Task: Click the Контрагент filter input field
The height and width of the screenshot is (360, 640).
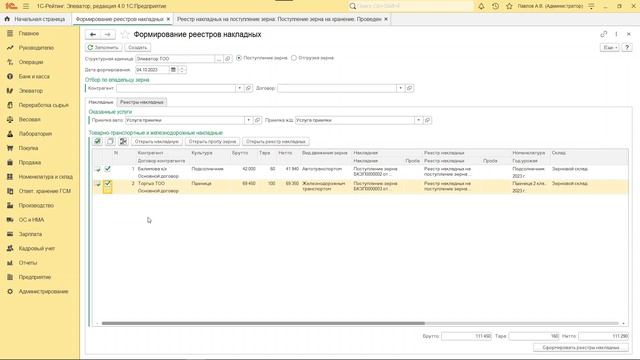Action: (x=176, y=88)
